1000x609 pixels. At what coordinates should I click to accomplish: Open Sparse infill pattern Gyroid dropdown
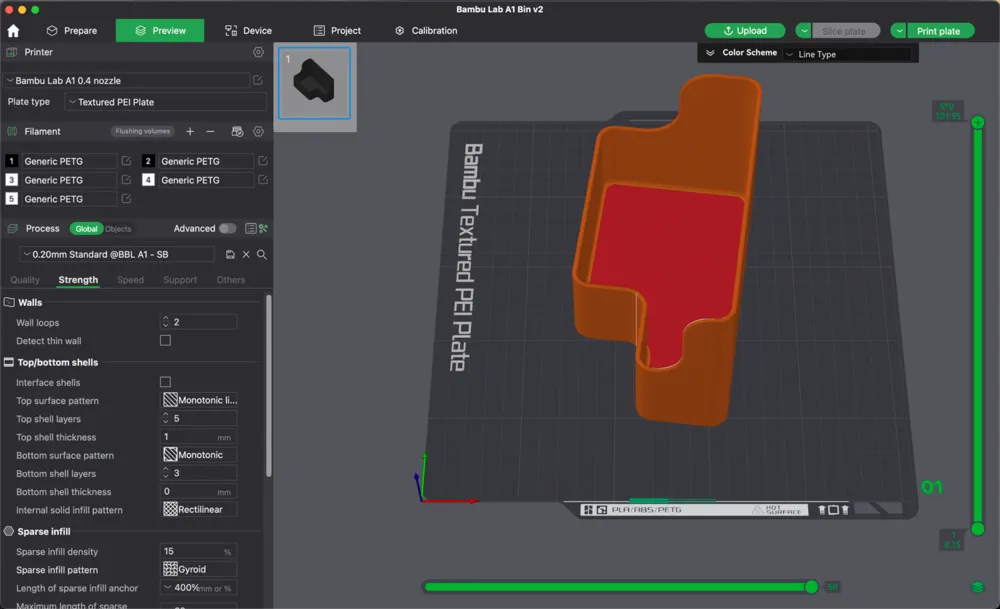tap(200, 569)
